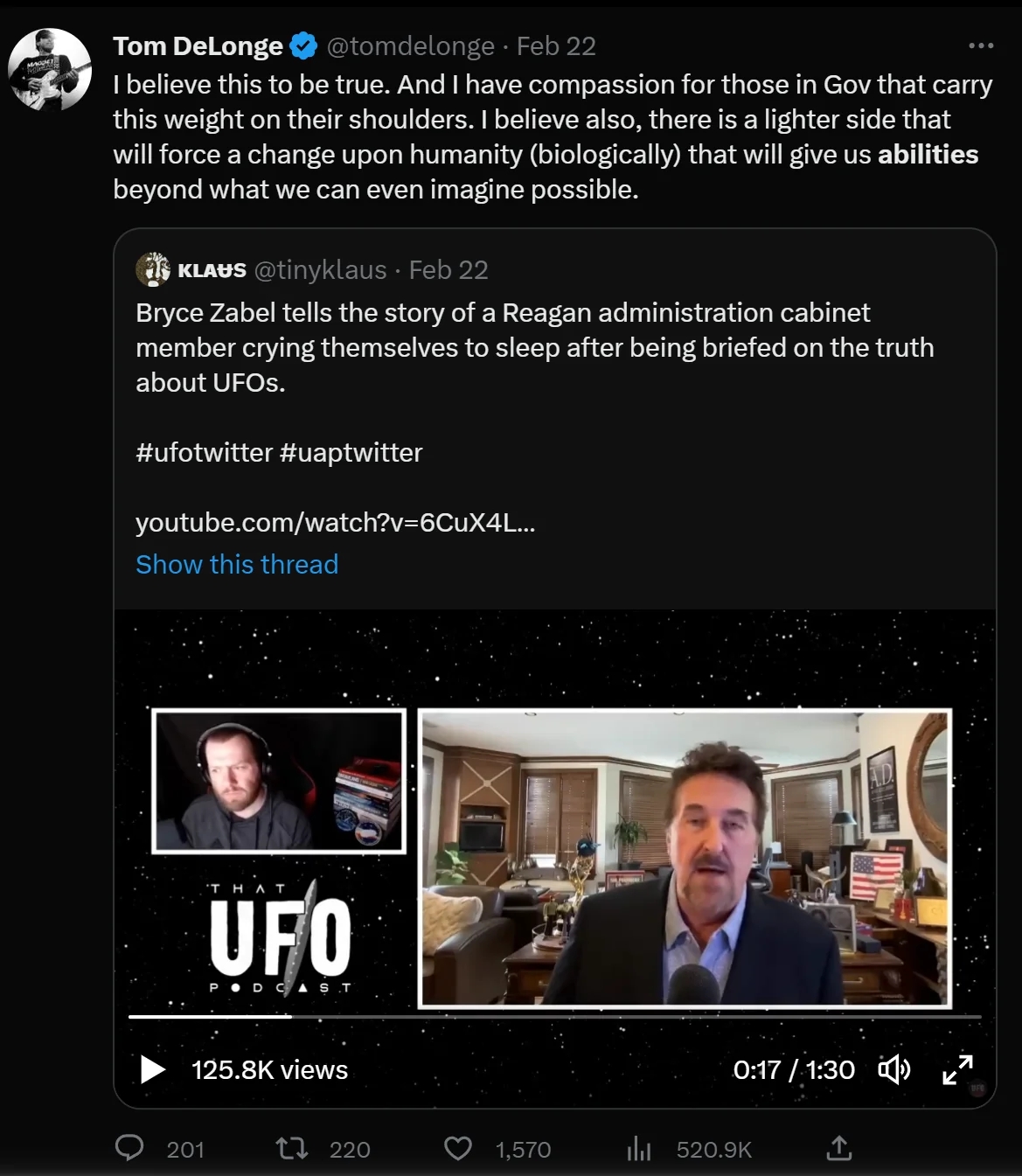Click the blue verified badge
This screenshot has width=1022, height=1176.
point(303,46)
